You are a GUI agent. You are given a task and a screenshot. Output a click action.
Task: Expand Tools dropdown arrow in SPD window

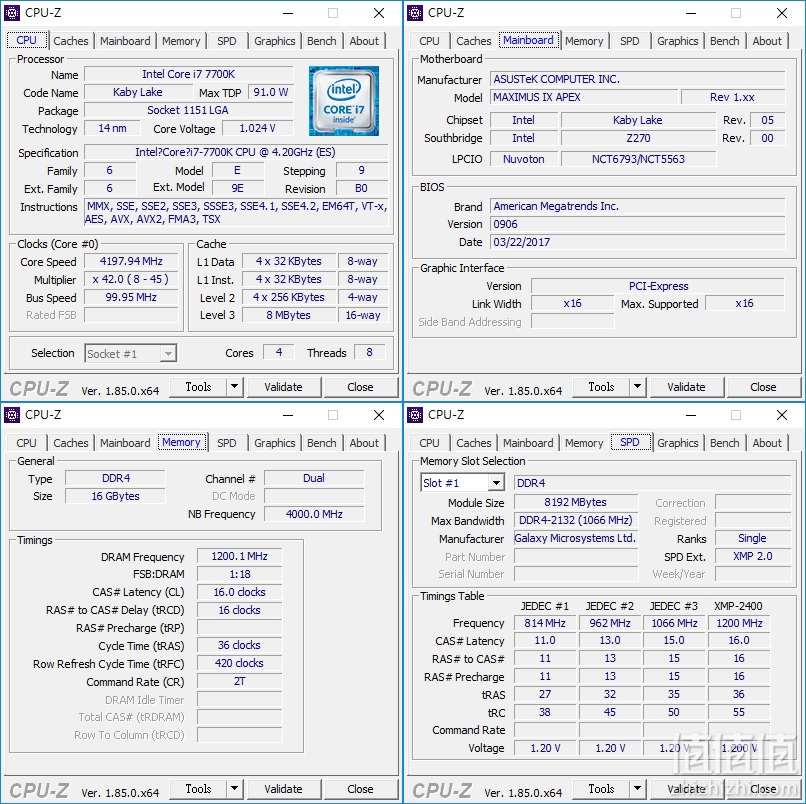(637, 789)
